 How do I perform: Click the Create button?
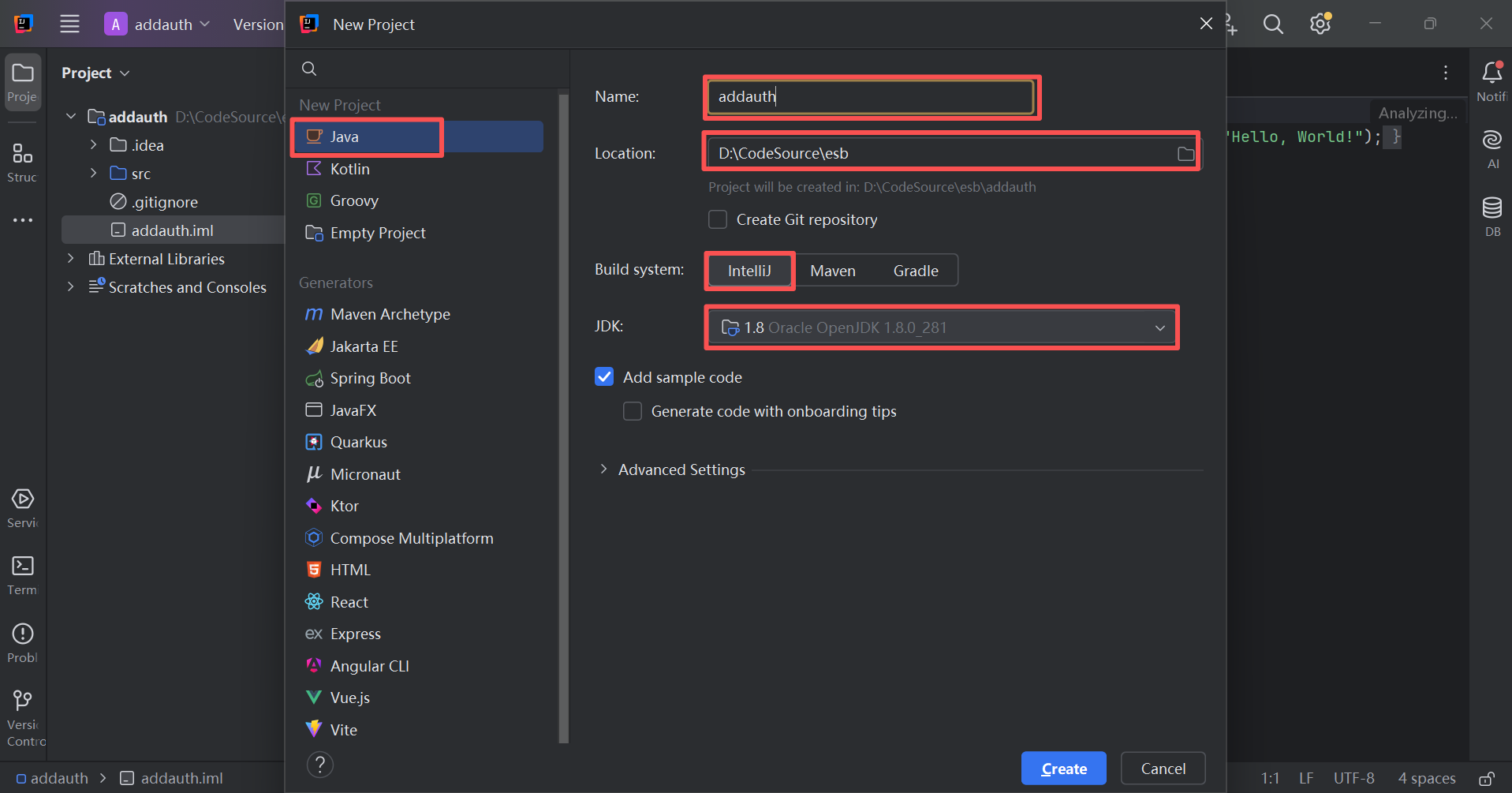1063,769
